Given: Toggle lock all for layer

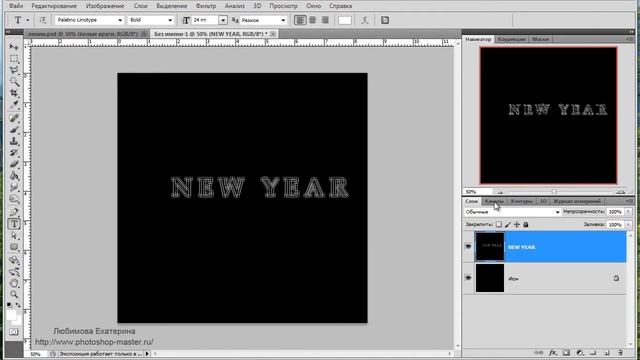Looking at the screenshot, I should pyautogui.click(x=526, y=224).
